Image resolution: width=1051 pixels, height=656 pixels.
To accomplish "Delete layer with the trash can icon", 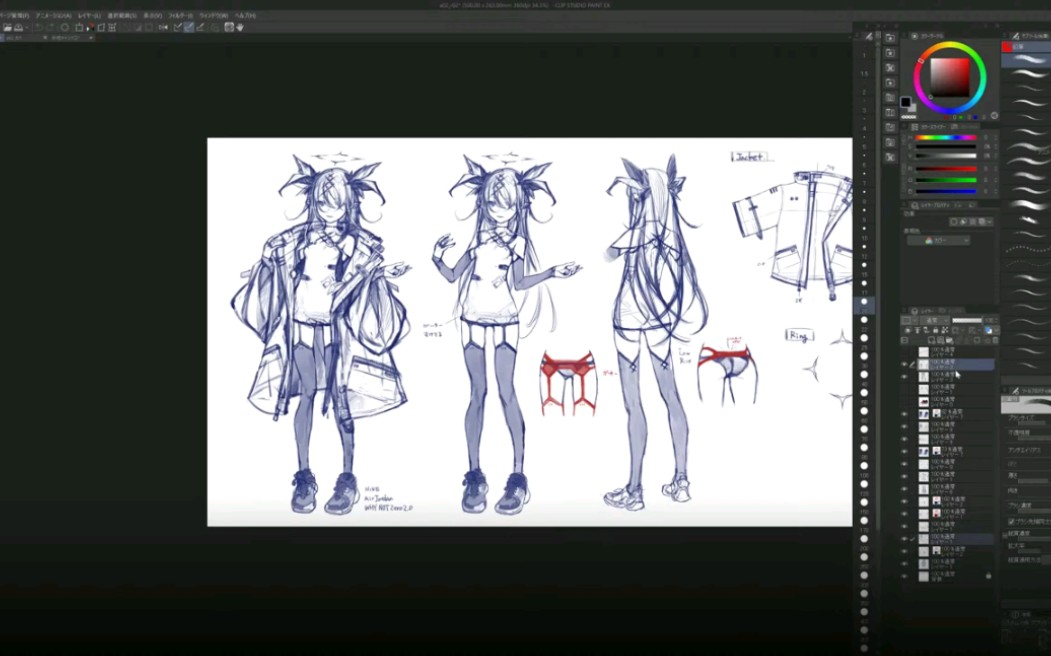I will point(995,340).
